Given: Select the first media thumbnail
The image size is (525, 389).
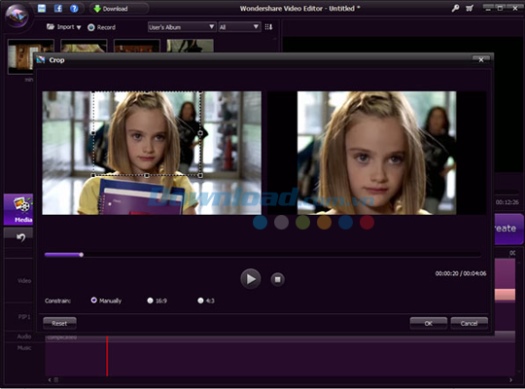Looking at the screenshot, I should point(20,56).
